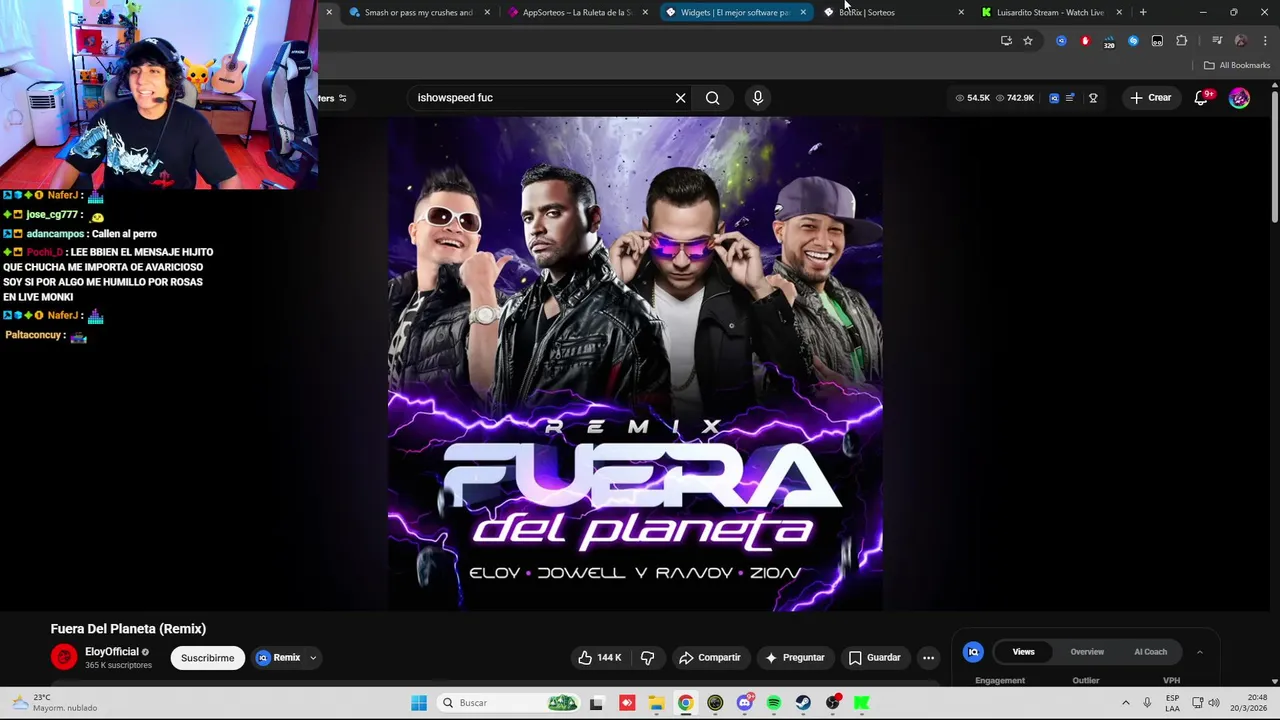This screenshot has width=1280, height=720.
Task: Click the vidIQ trophy icon
Action: pos(1093,98)
